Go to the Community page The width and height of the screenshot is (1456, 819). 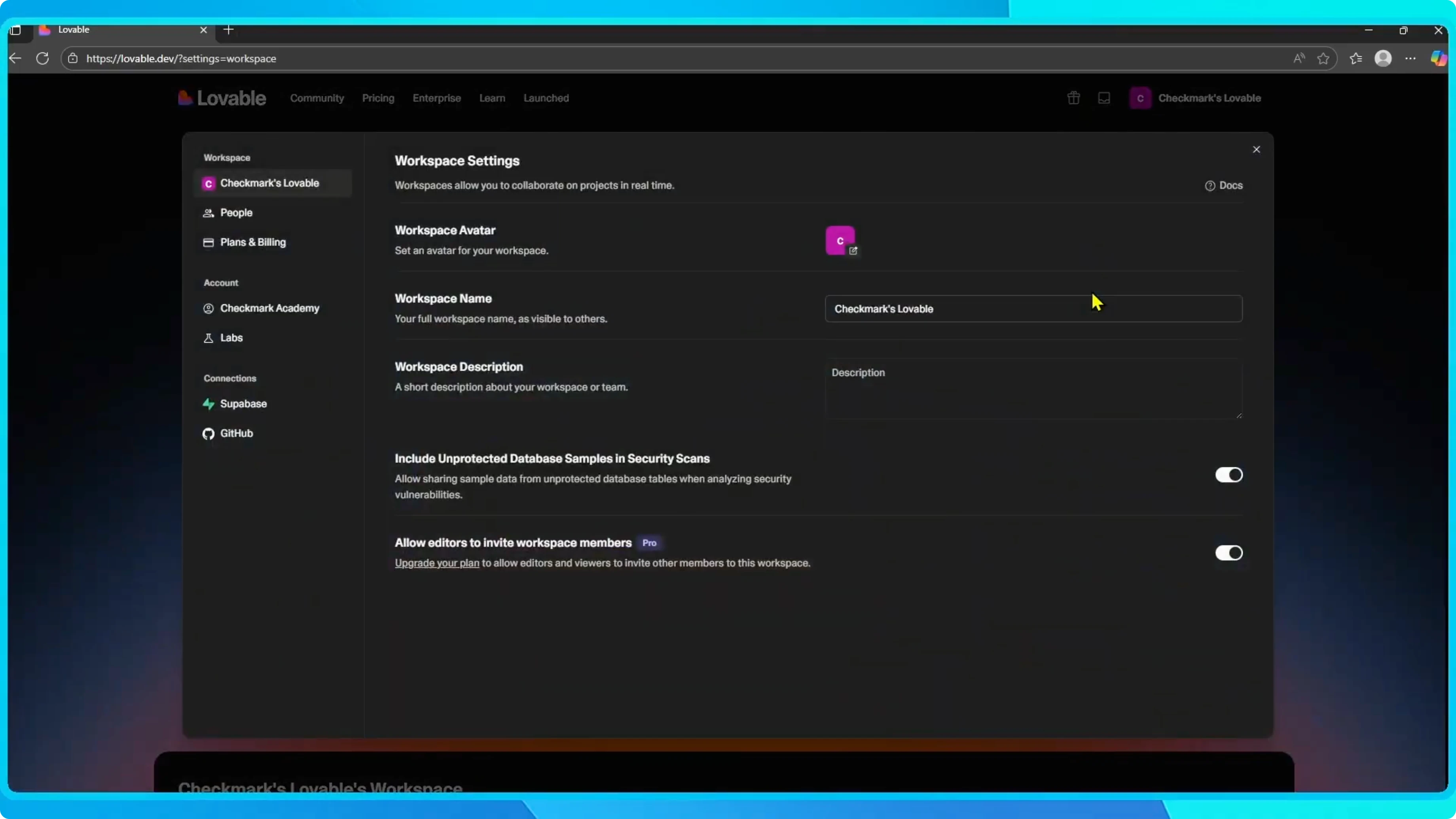(317, 99)
